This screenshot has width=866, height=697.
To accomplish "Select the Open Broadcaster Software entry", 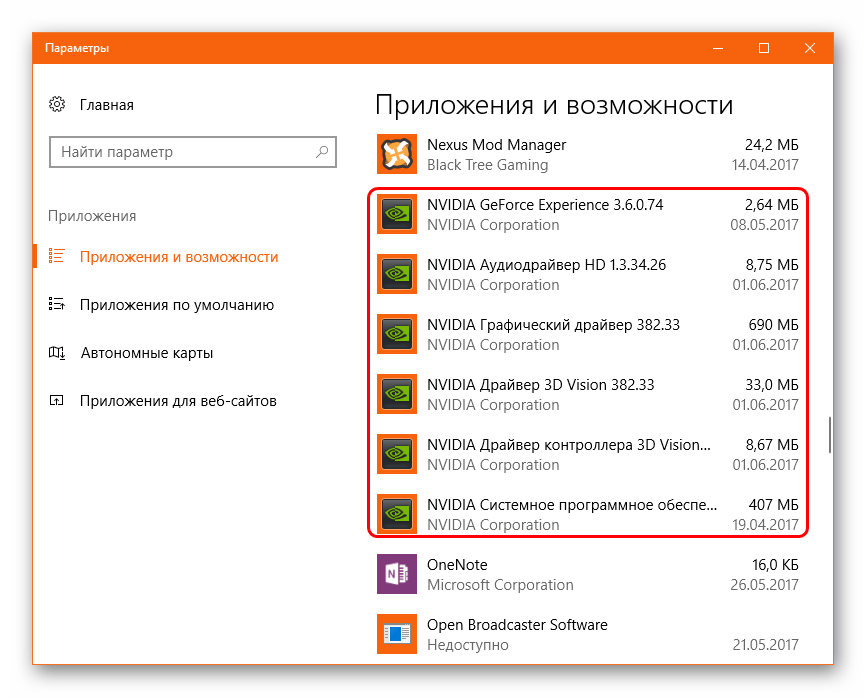I will tap(588, 635).
